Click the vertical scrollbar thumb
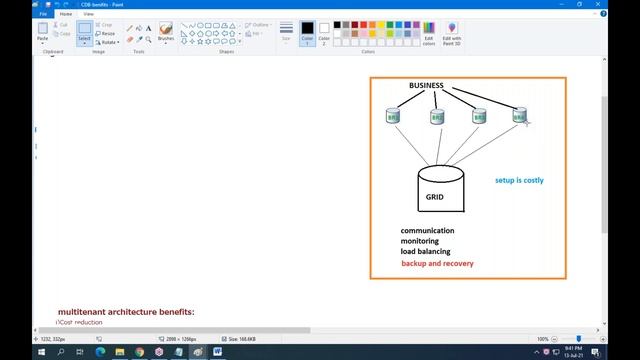The width and height of the screenshot is (640, 360). 604,164
